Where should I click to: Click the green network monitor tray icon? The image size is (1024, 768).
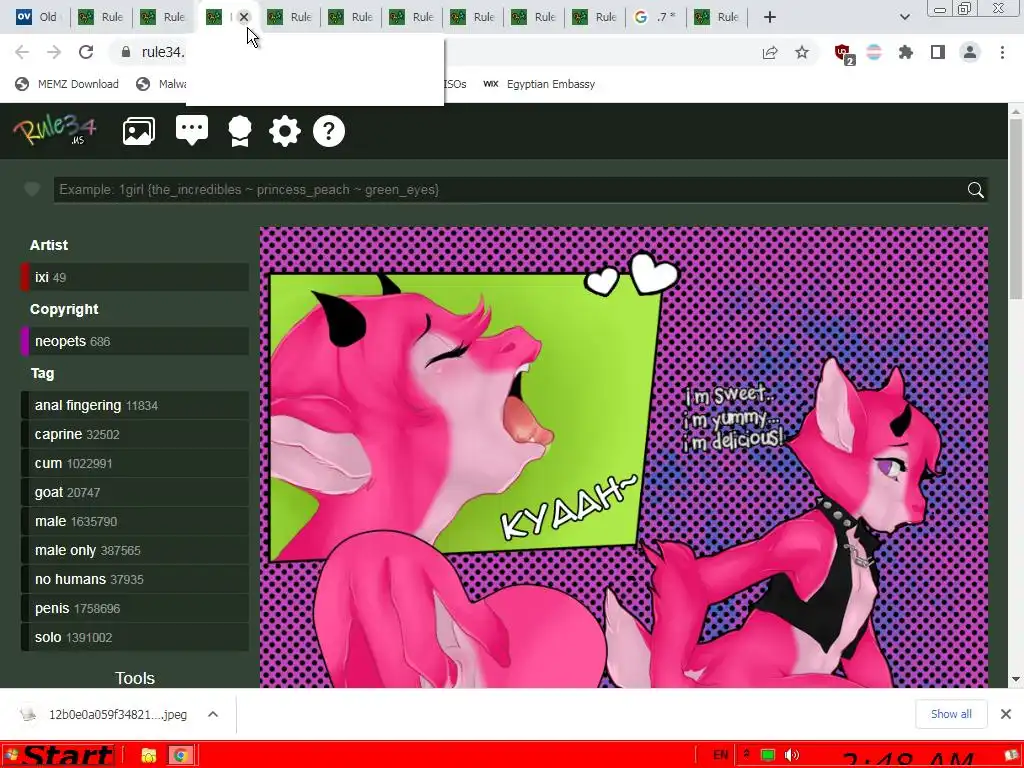click(767, 756)
